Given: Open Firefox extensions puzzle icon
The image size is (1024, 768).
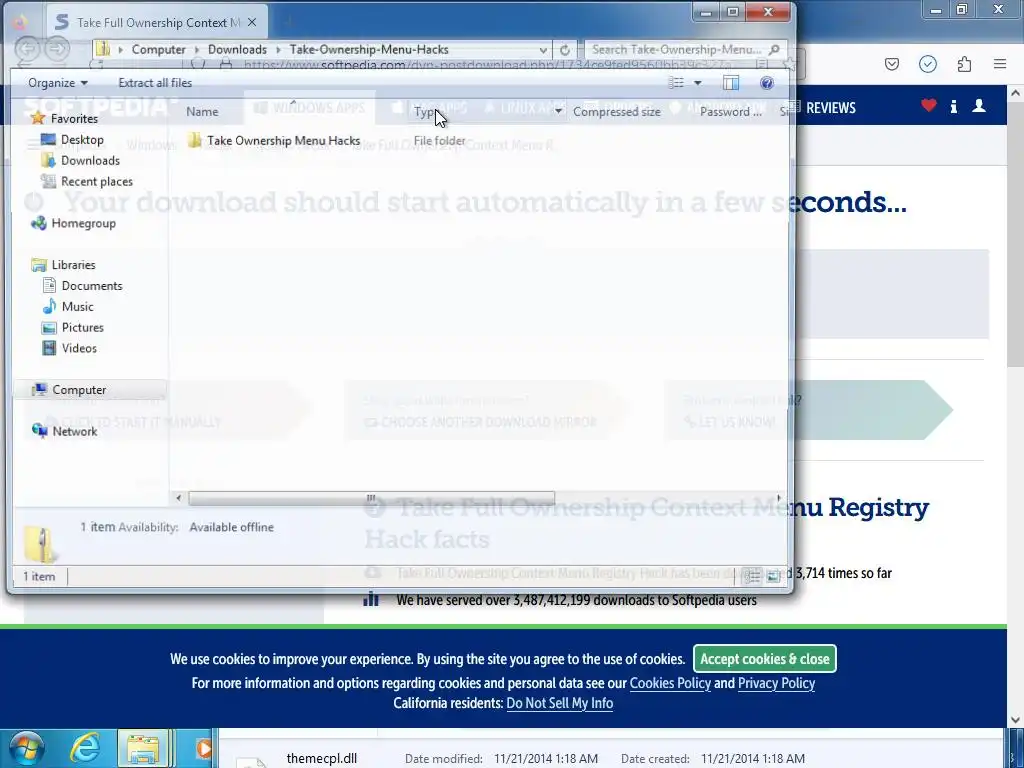Looking at the screenshot, I should point(964,64).
